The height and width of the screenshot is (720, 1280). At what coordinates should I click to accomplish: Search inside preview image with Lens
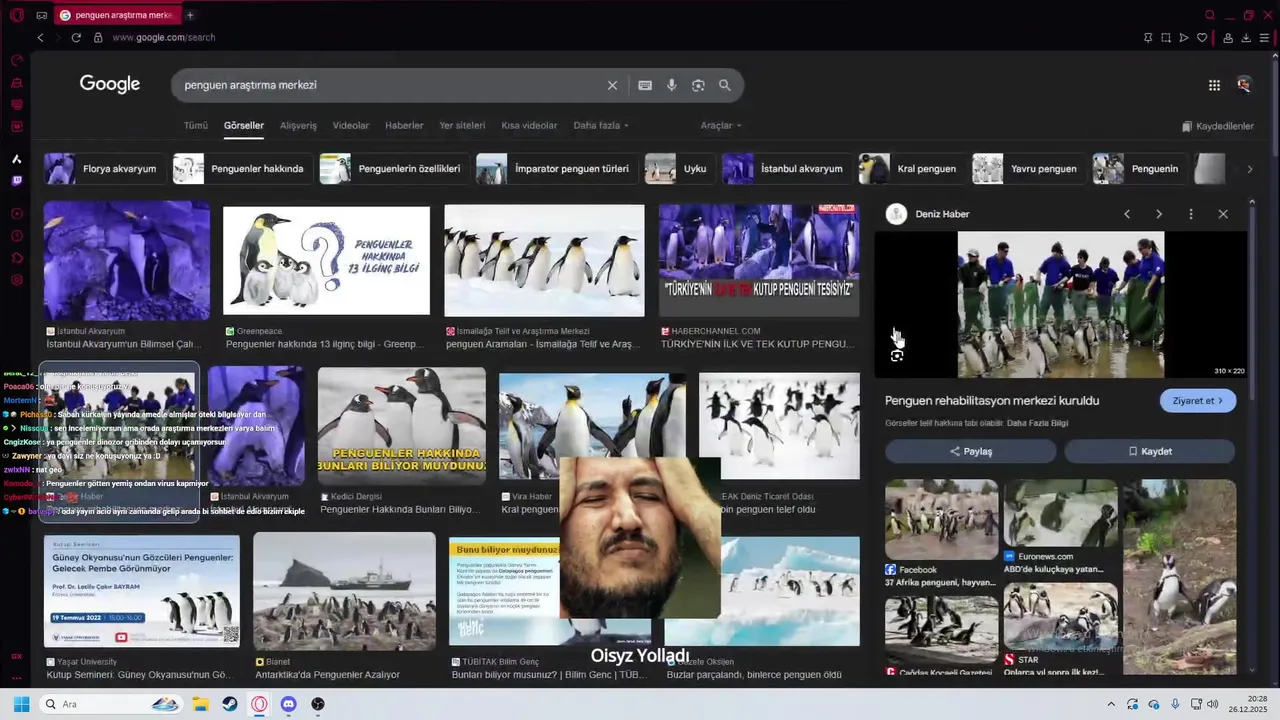[897, 356]
